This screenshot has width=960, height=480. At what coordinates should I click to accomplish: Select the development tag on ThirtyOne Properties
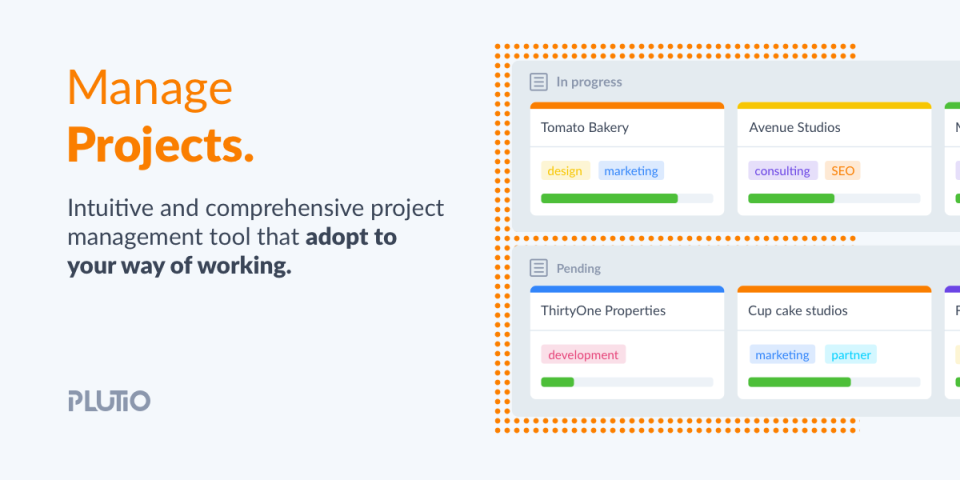(583, 354)
